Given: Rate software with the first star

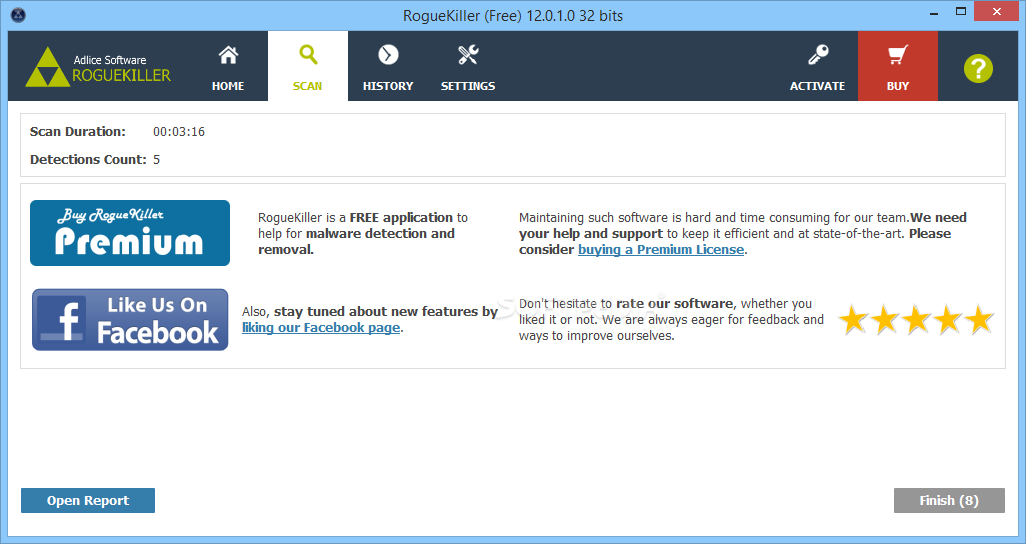Looking at the screenshot, I should point(853,319).
